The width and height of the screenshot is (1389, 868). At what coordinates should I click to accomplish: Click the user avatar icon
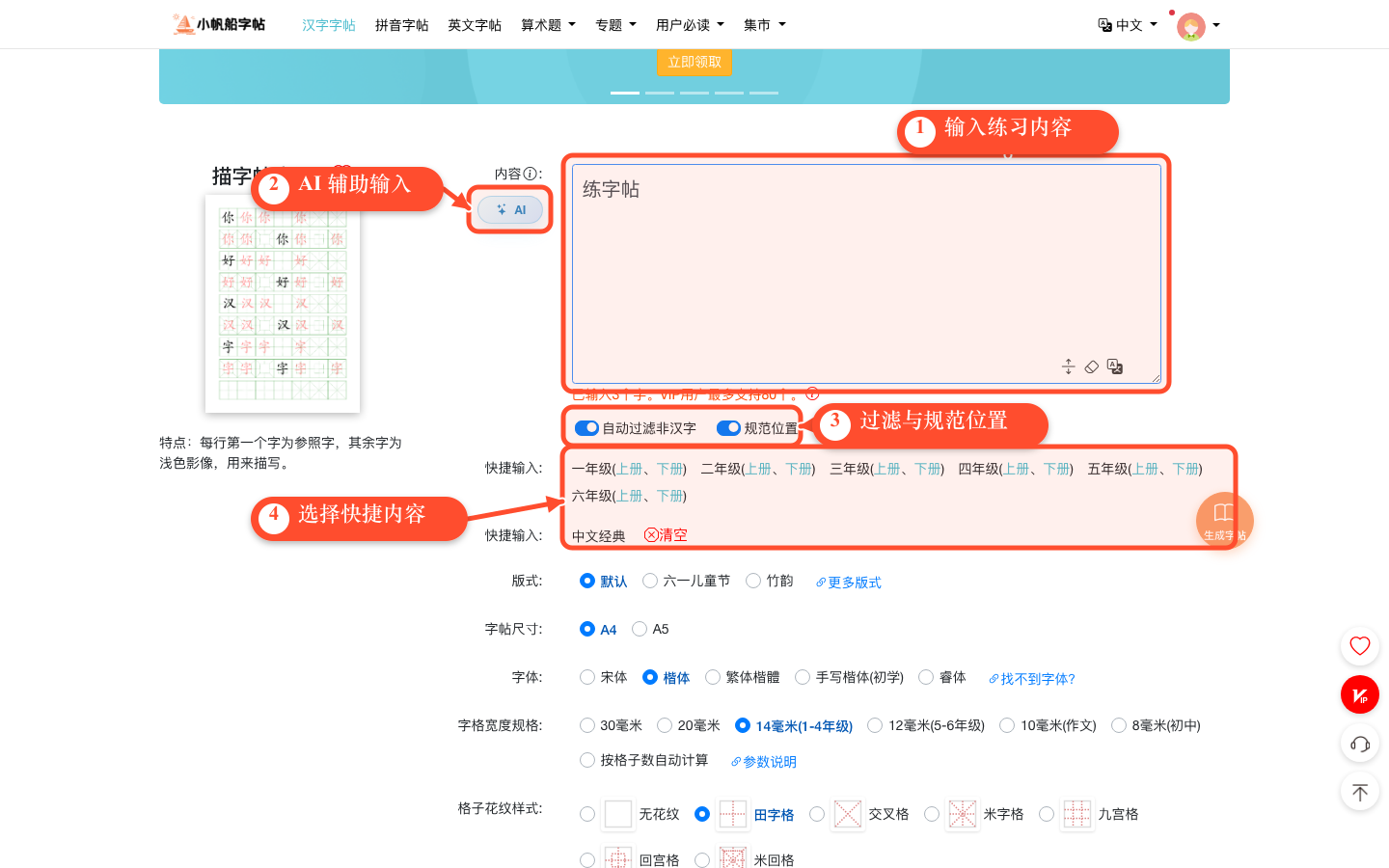1191,26
